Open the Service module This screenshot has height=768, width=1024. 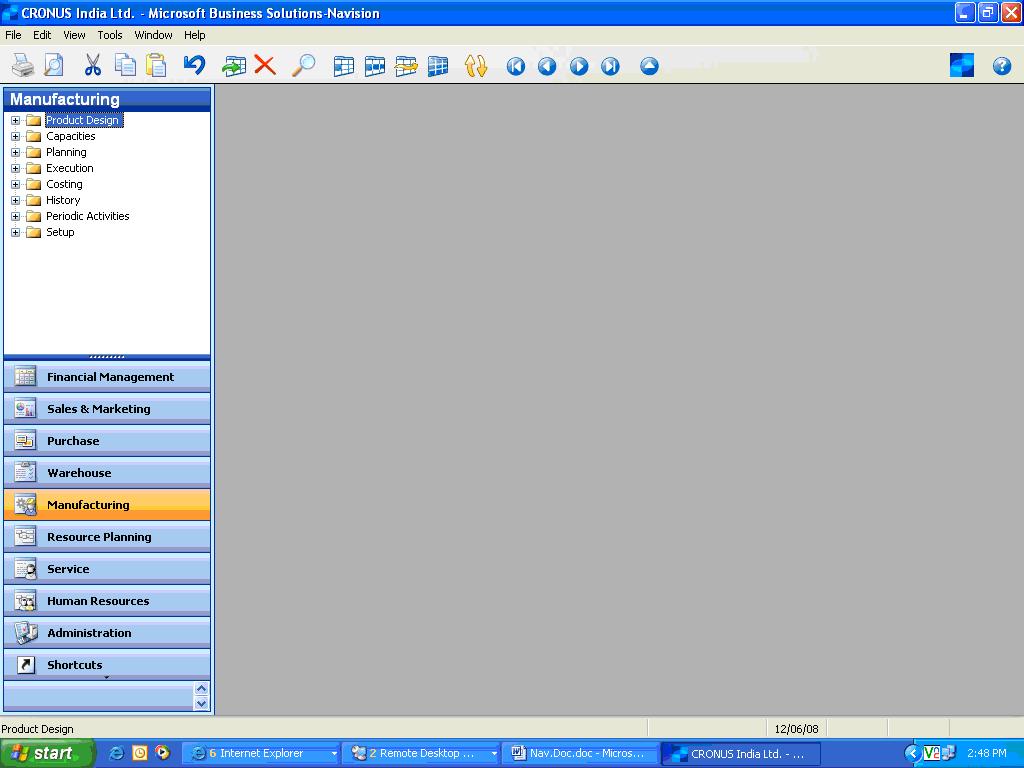point(107,569)
